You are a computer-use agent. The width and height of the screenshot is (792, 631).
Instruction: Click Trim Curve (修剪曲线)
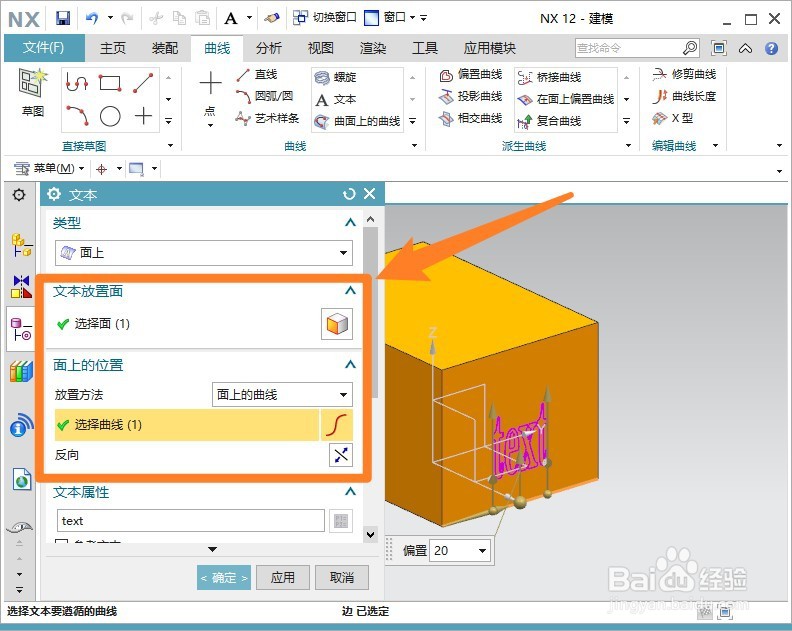point(684,75)
